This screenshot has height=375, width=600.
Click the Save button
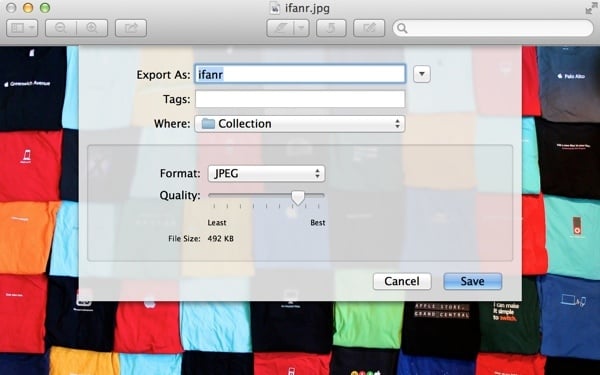coord(473,281)
